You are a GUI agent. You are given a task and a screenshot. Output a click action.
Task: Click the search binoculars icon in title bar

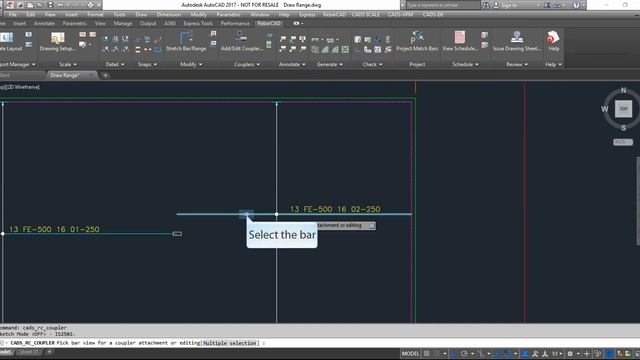486,5
